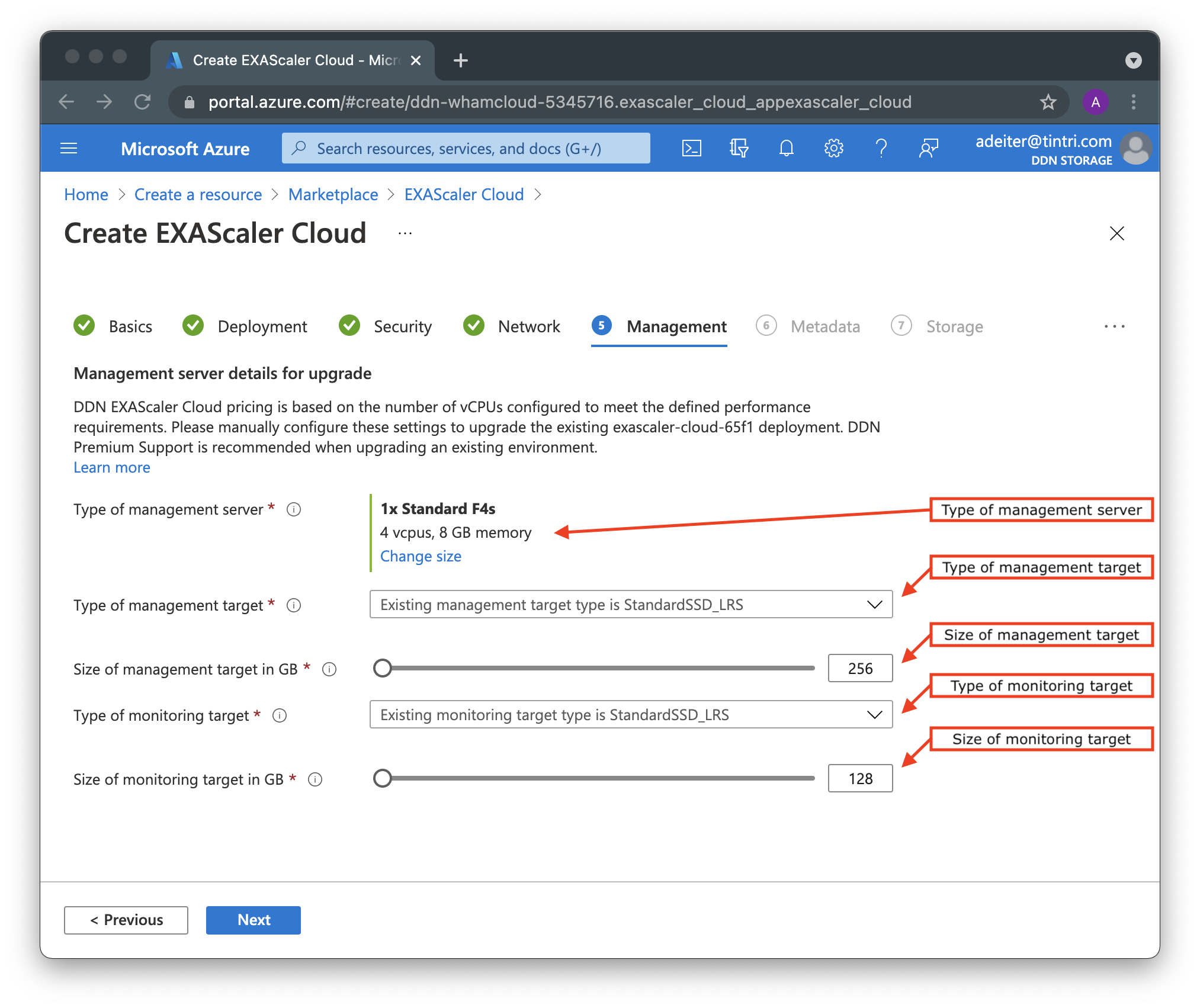Go to Marketplace breadcrumb
The height and width of the screenshot is (1008, 1200).
333,194
